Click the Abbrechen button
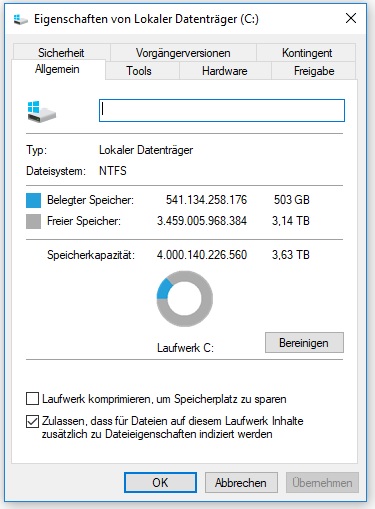375x509 pixels. coord(241,482)
